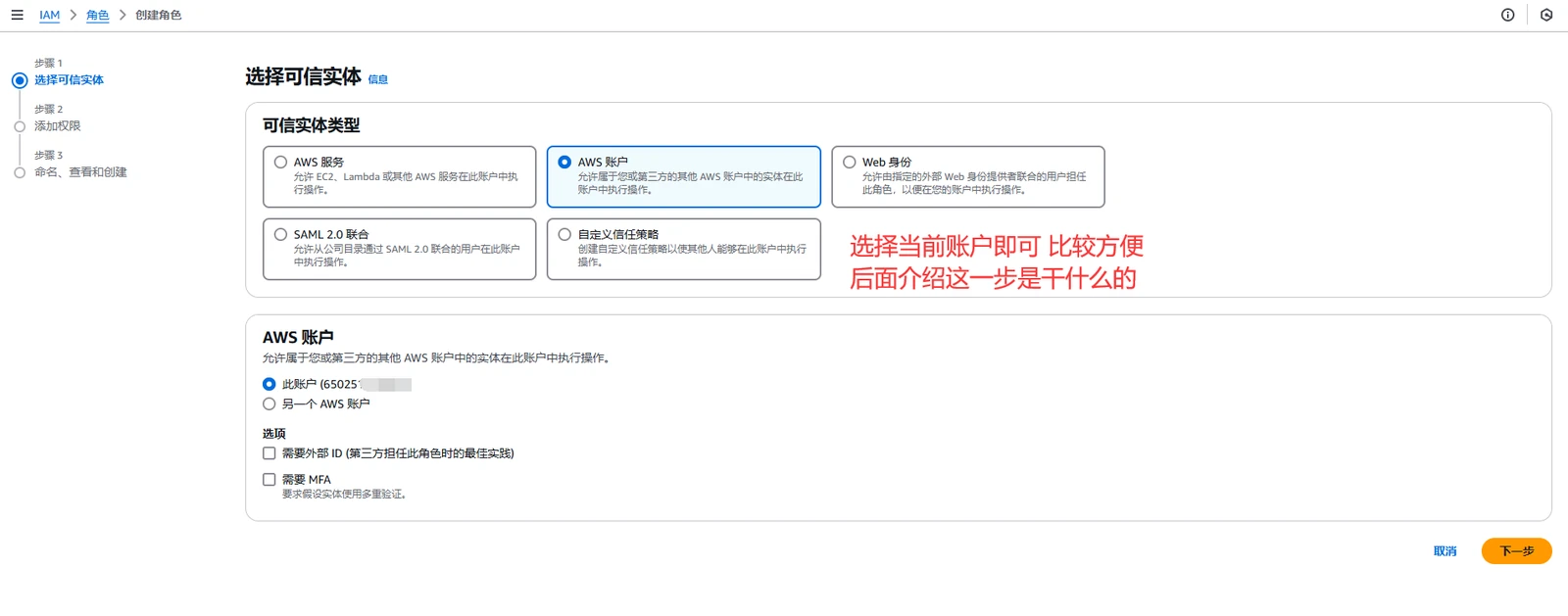The height and width of the screenshot is (616, 1568).
Task: Choose 此账户 radio option
Action: click(269, 384)
